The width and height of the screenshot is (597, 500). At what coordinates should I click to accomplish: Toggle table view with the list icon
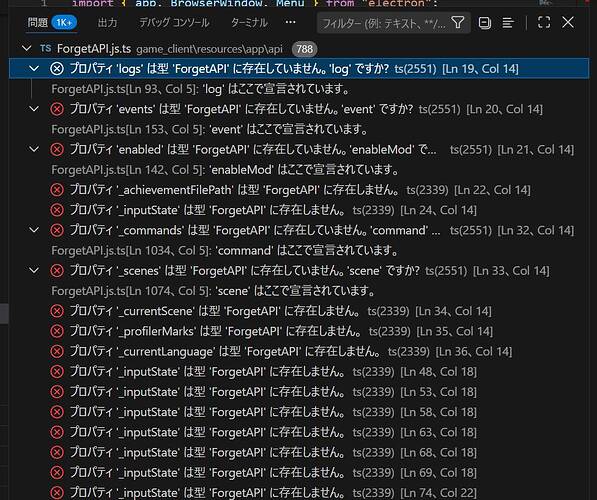coord(508,23)
